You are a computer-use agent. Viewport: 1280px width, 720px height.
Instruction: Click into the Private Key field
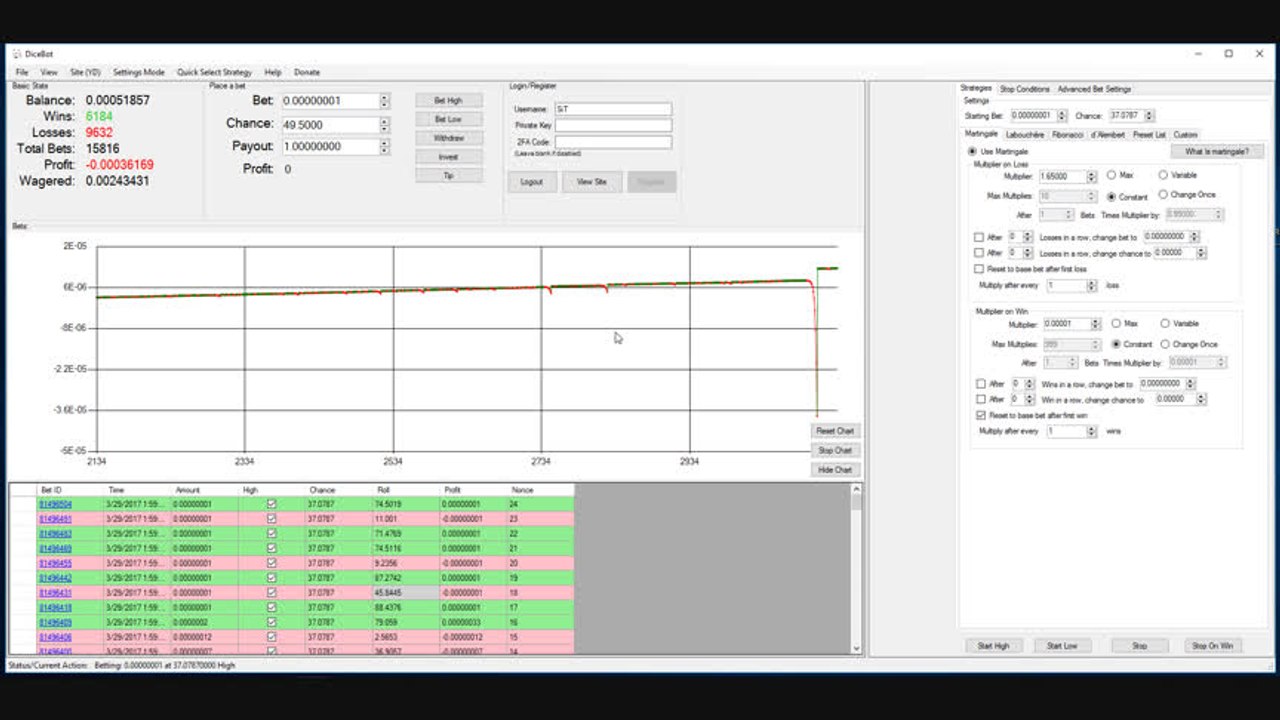tap(613, 125)
